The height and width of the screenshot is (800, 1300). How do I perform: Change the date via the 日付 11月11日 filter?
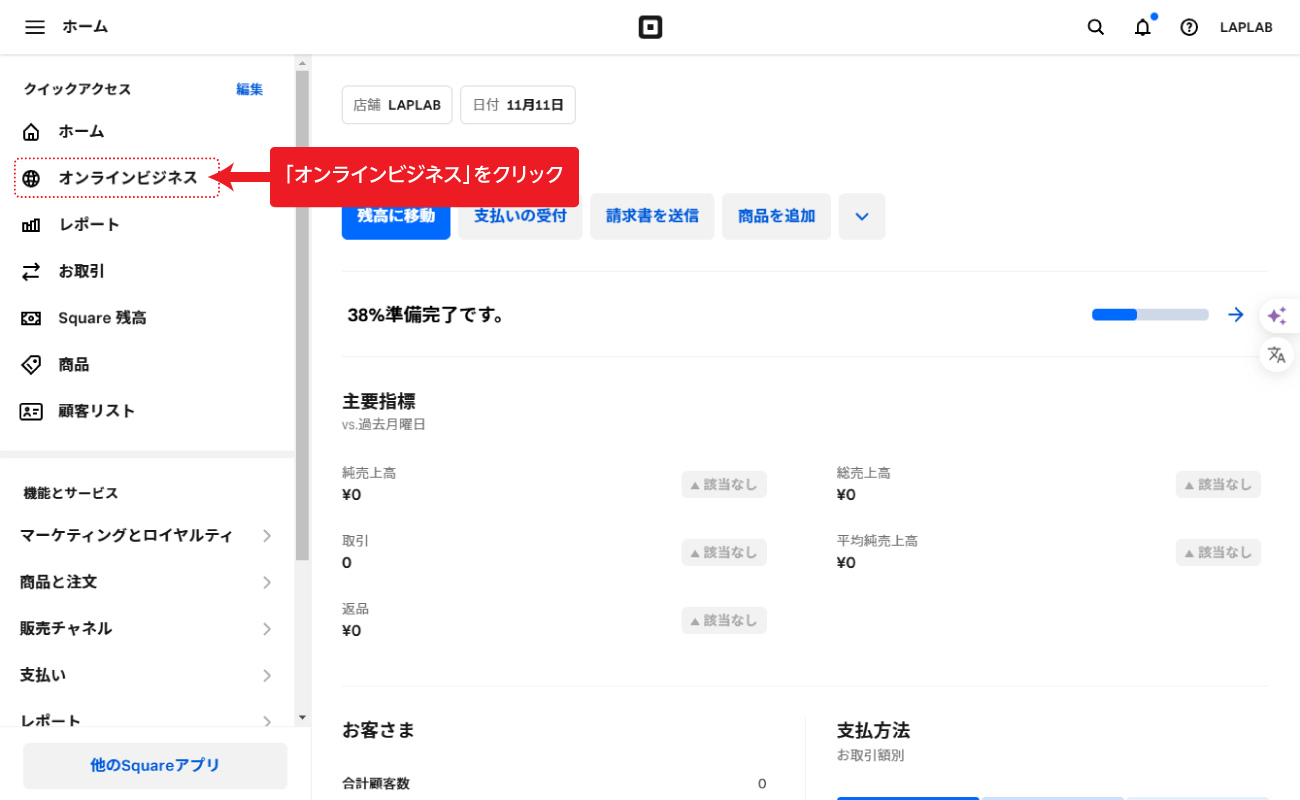point(518,104)
